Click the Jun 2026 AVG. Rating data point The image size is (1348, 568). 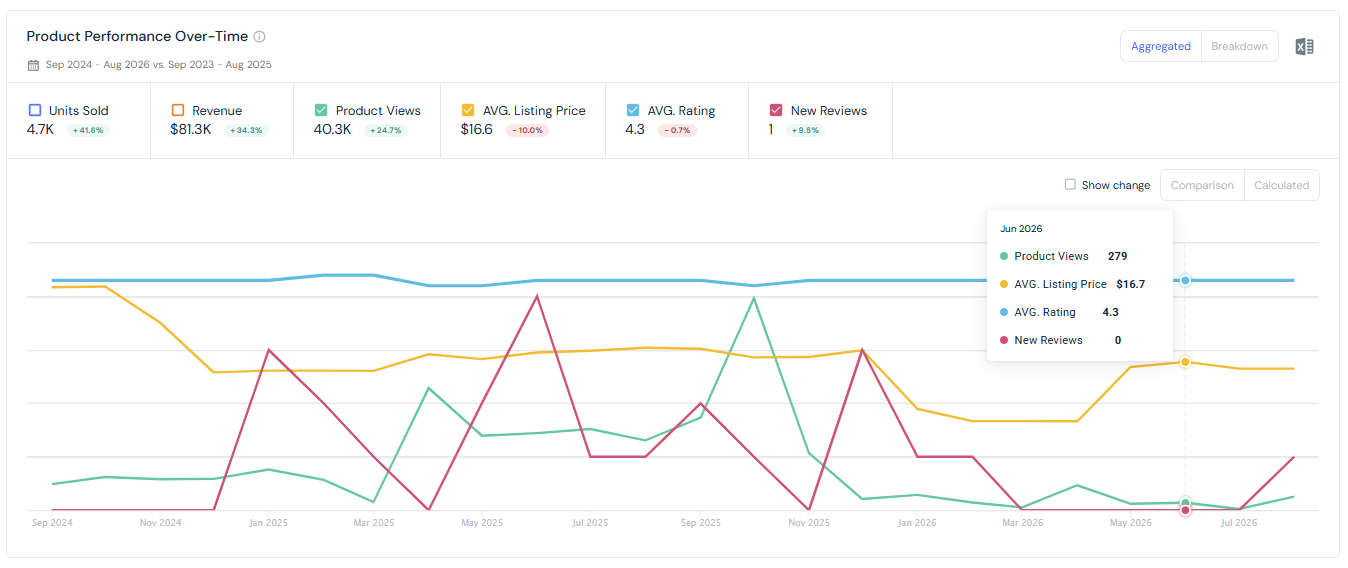click(x=1185, y=280)
